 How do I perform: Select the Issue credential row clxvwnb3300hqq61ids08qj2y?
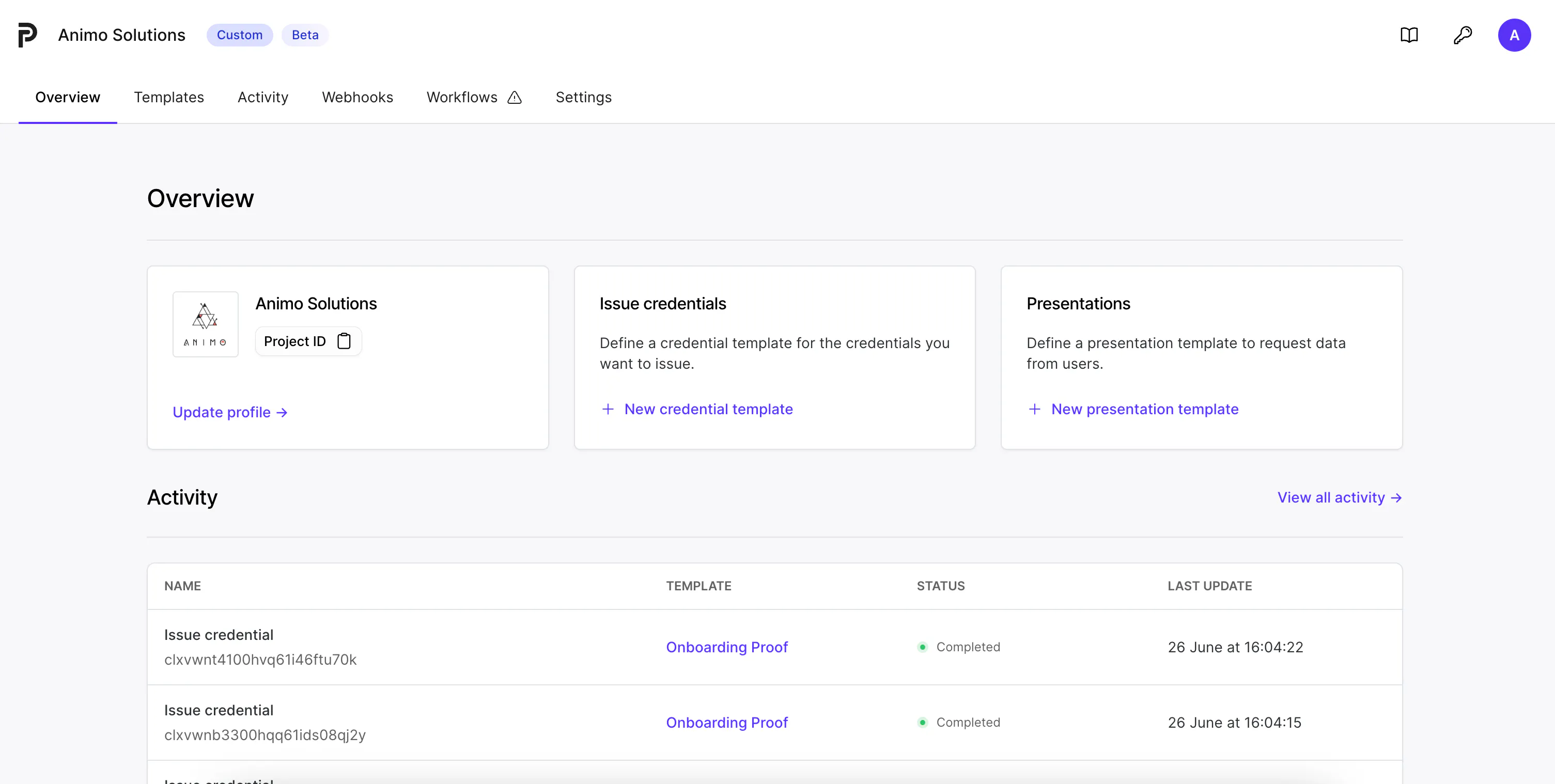tap(774, 723)
